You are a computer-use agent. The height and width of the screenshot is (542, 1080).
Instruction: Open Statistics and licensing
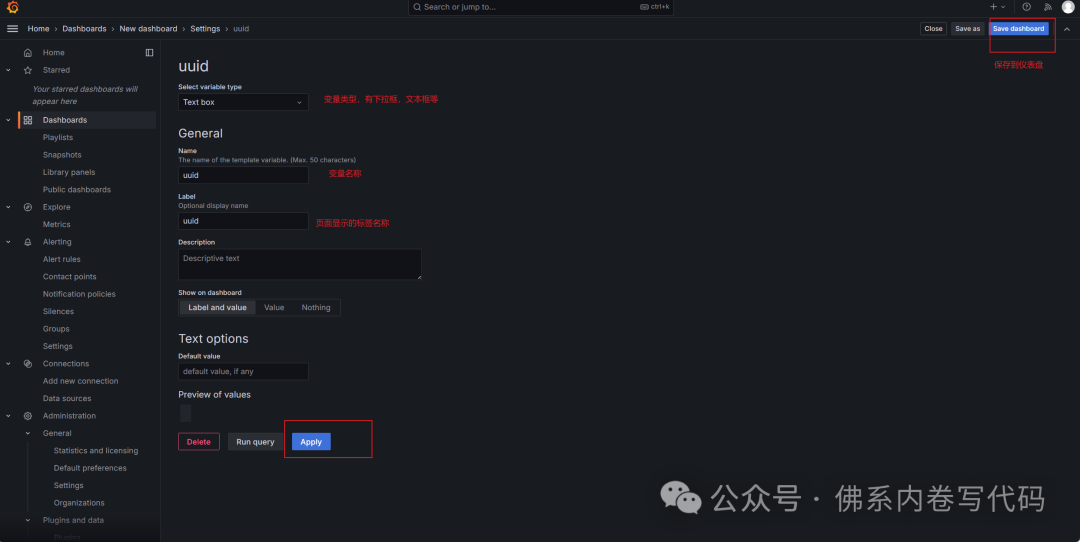pyautogui.click(x=96, y=451)
